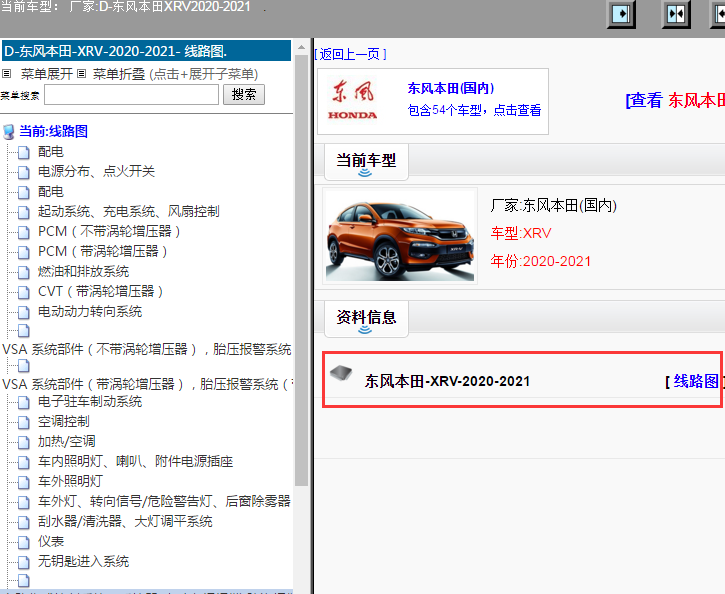Click the double-arrow split panel button at top
725x594 pixels.
pyautogui.click(x=676, y=13)
